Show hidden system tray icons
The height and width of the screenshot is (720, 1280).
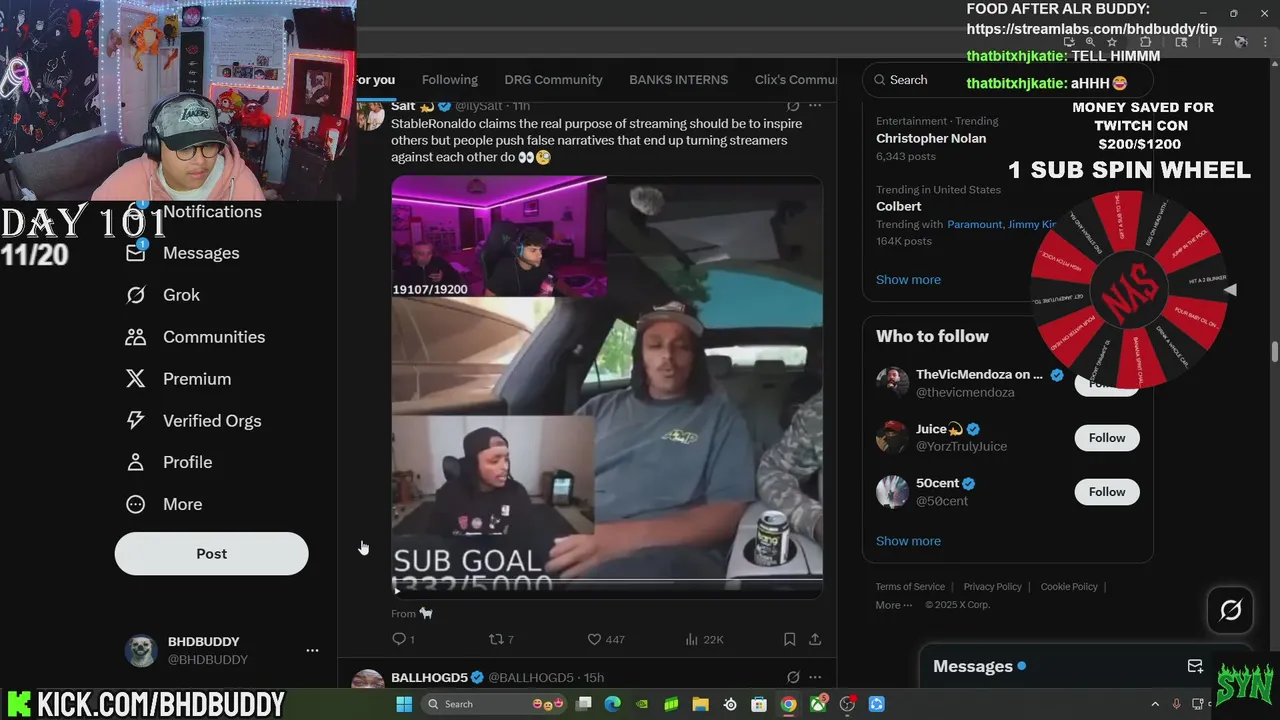pyautogui.click(x=1155, y=704)
